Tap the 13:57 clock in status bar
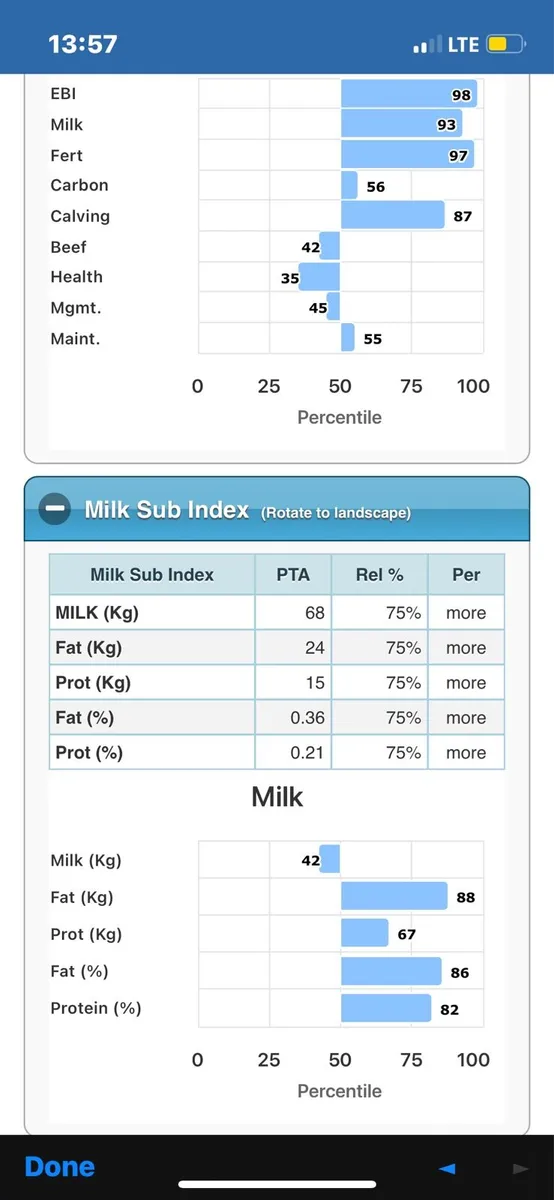 pos(83,44)
